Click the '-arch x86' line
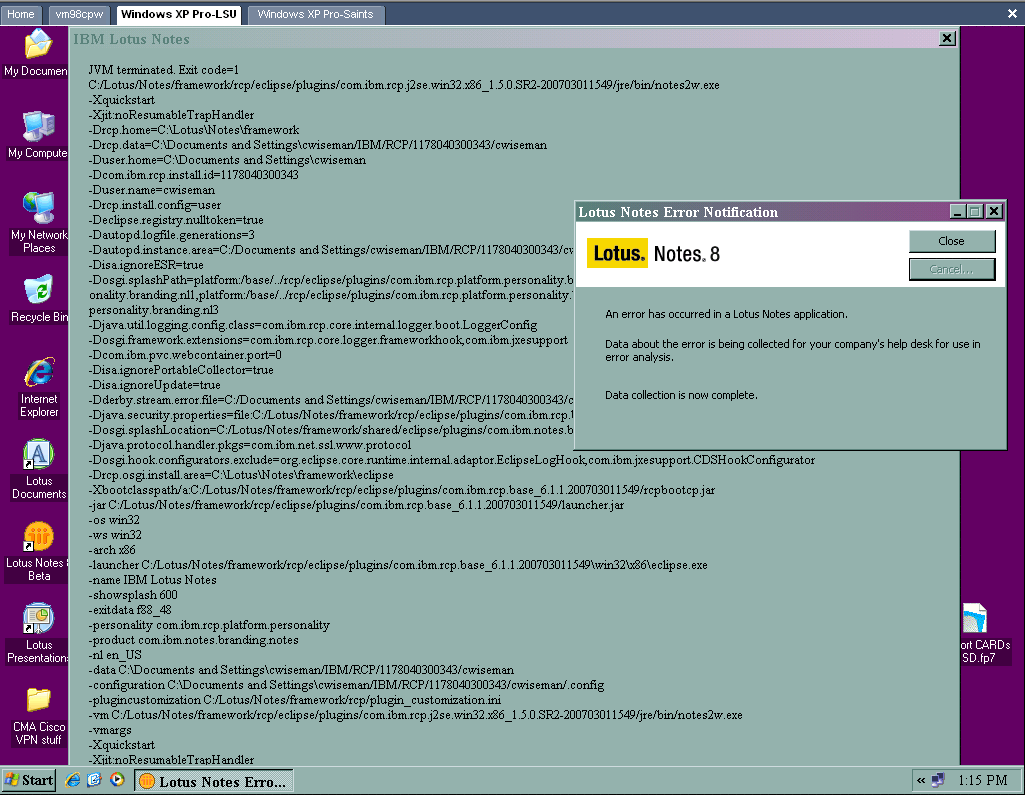Viewport: 1025px width, 795px height. coord(113,550)
